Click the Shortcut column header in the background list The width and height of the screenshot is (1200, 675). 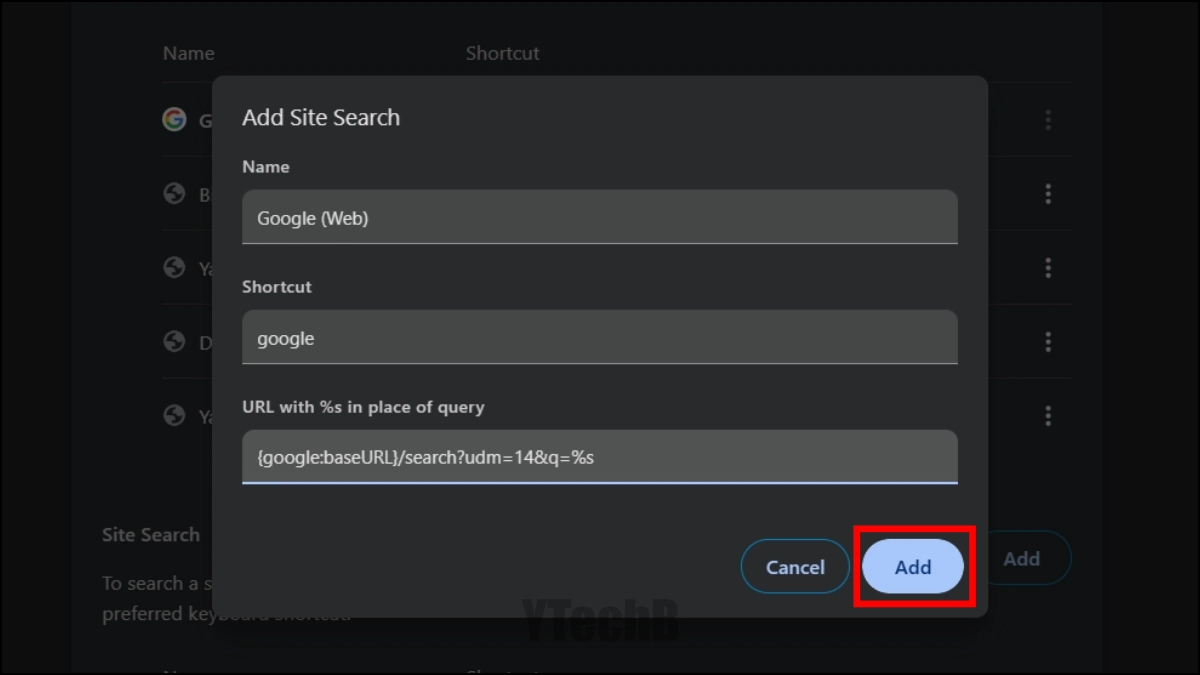[x=502, y=53]
